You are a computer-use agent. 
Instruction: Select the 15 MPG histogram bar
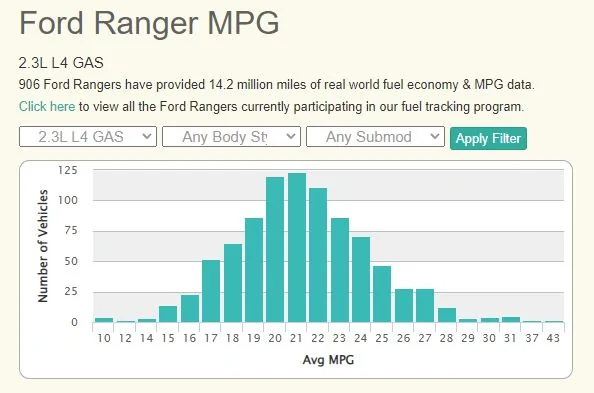[168, 314]
